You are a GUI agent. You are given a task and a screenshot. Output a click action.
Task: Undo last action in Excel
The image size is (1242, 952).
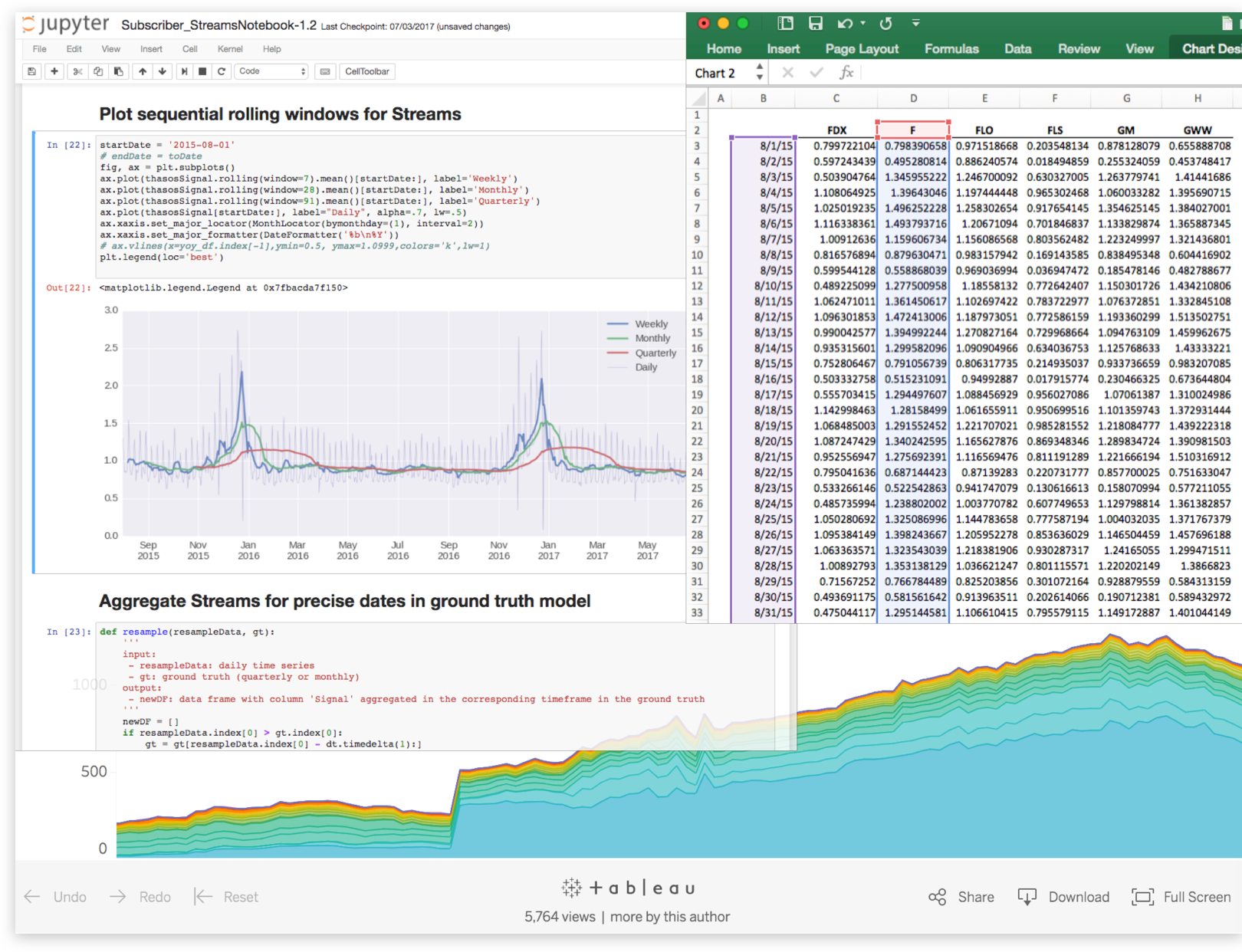pyautogui.click(x=846, y=23)
